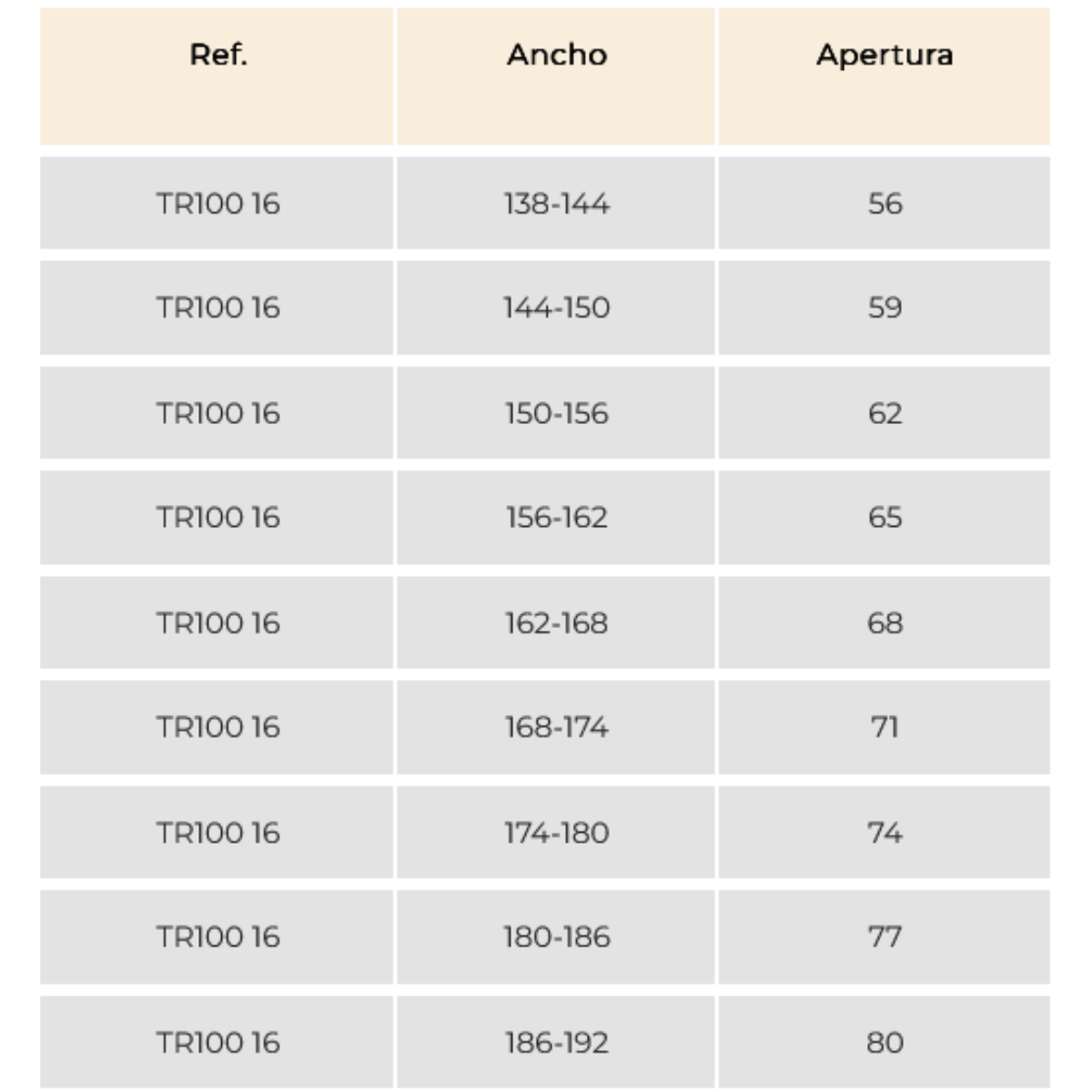Click the Apertura value 71
Screen dimensions: 1092x1092
pos(885,727)
